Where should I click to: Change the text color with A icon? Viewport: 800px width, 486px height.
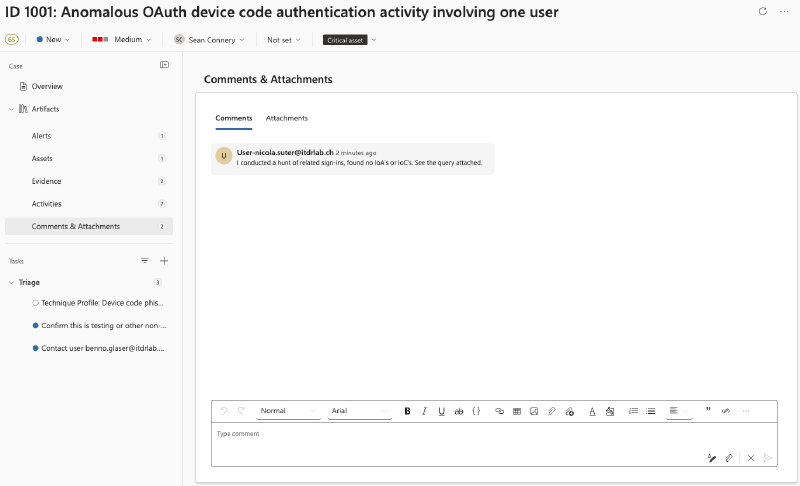tap(592, 411)
